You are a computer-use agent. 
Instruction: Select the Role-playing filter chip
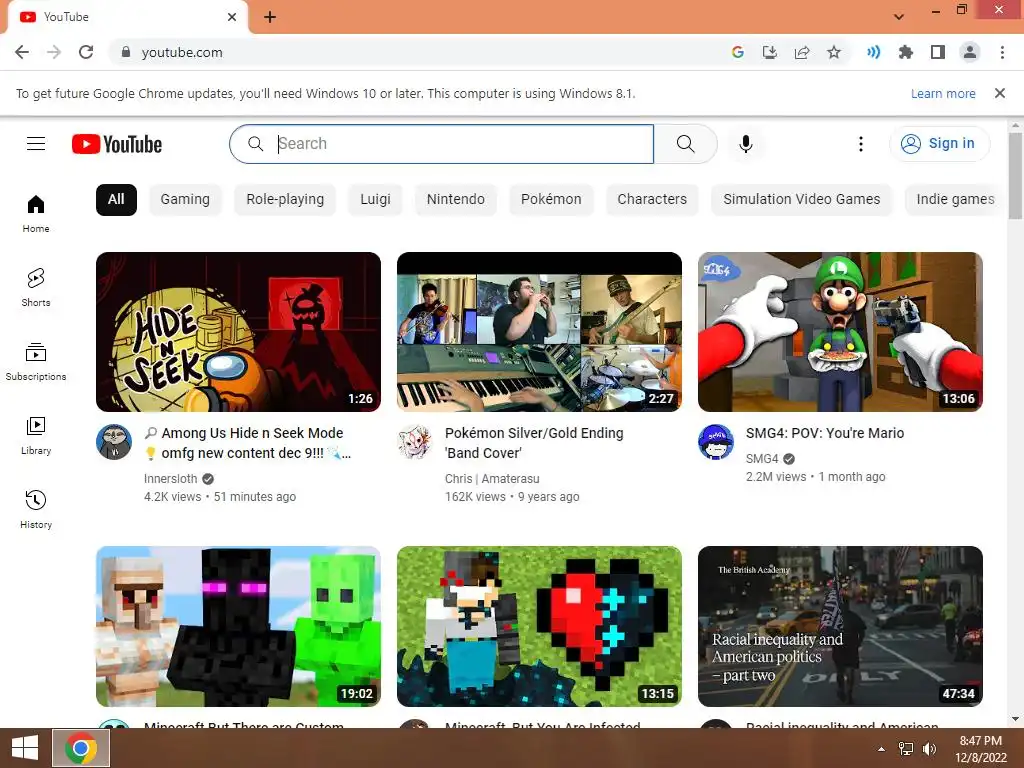(285, 199)
